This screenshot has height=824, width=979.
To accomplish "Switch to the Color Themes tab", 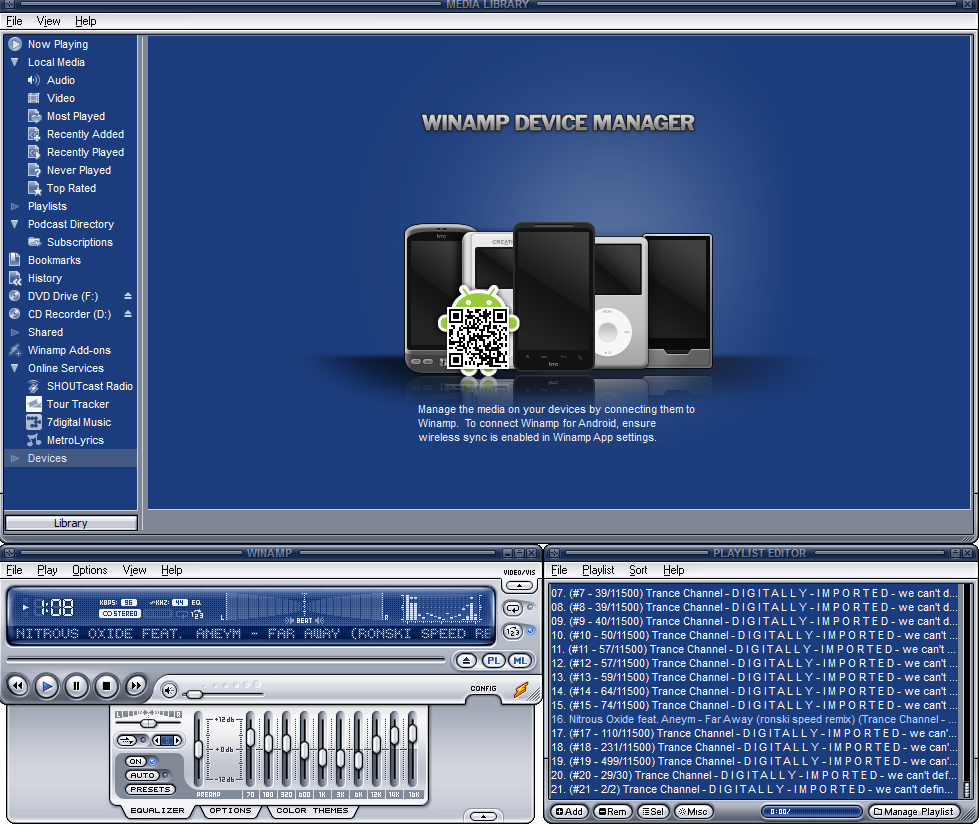I will pyautogui.click(x=311, y=810).
